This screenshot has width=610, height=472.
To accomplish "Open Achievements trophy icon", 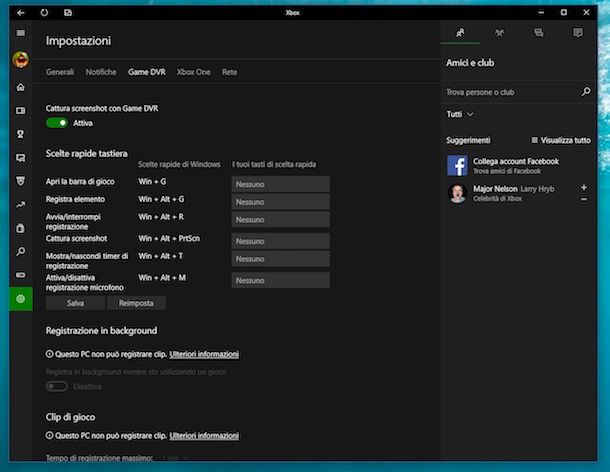I will 21,134.
